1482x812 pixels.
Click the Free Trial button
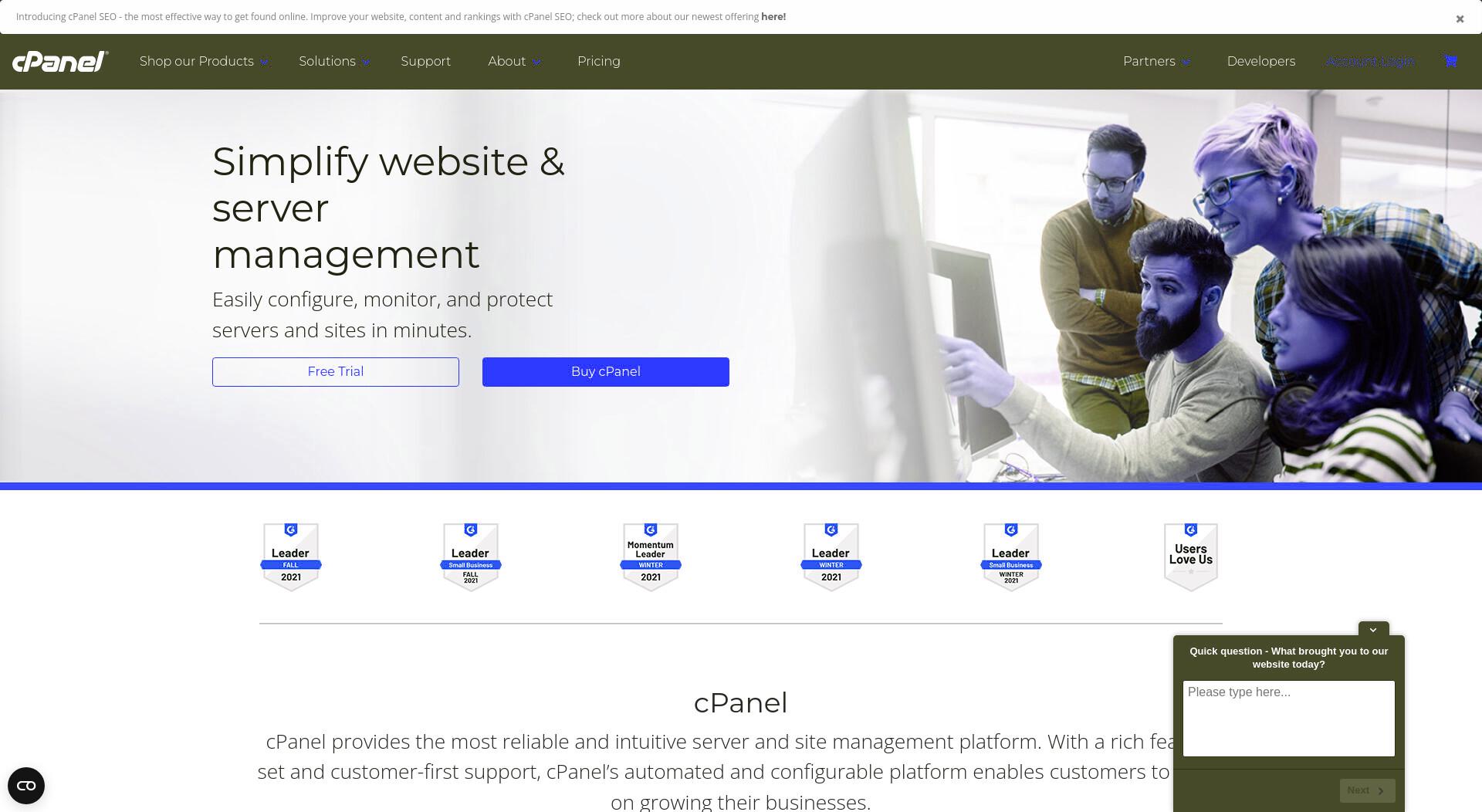click(x=336, y=372)
